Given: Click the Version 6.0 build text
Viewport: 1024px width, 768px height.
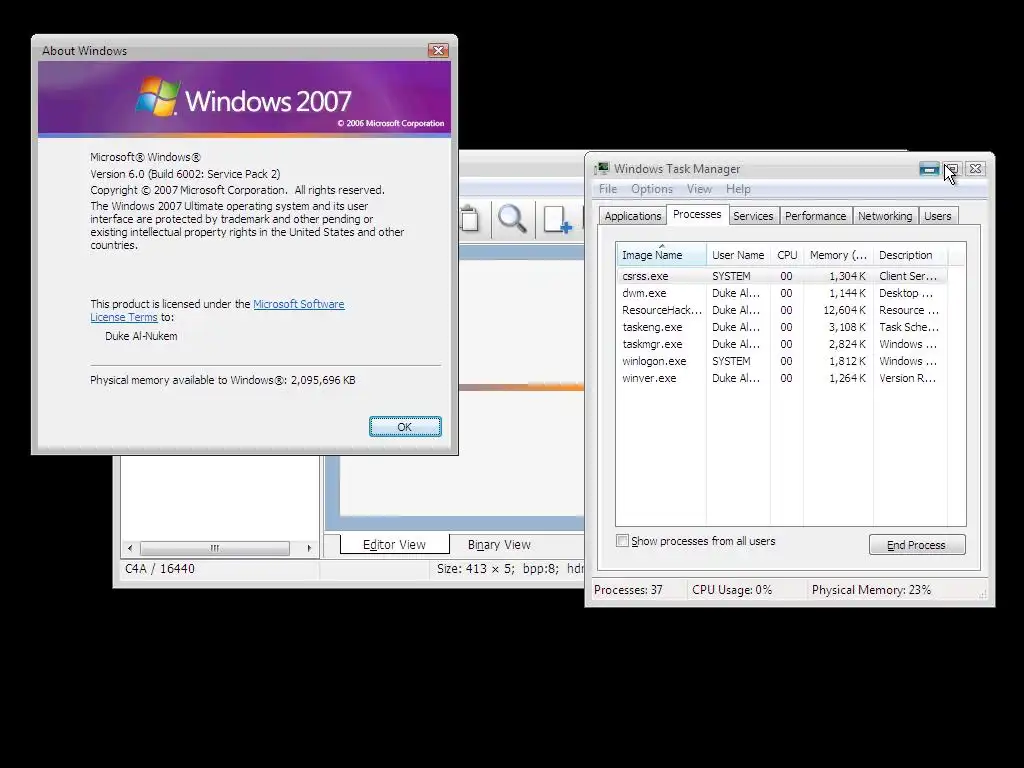Looking at the screenshot, I should (185, 174).
